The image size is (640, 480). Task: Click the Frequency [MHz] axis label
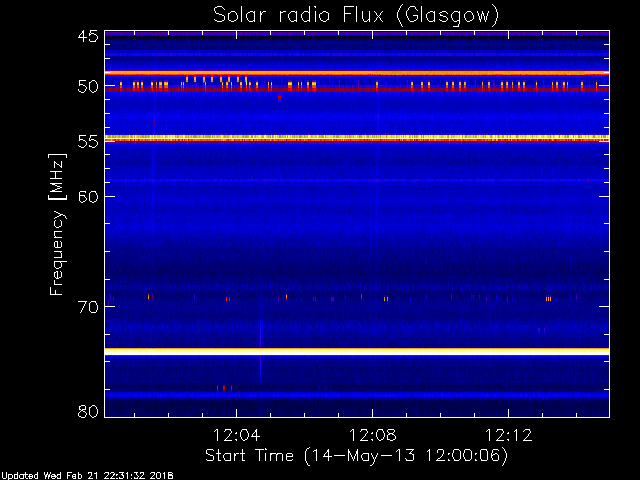57,223
